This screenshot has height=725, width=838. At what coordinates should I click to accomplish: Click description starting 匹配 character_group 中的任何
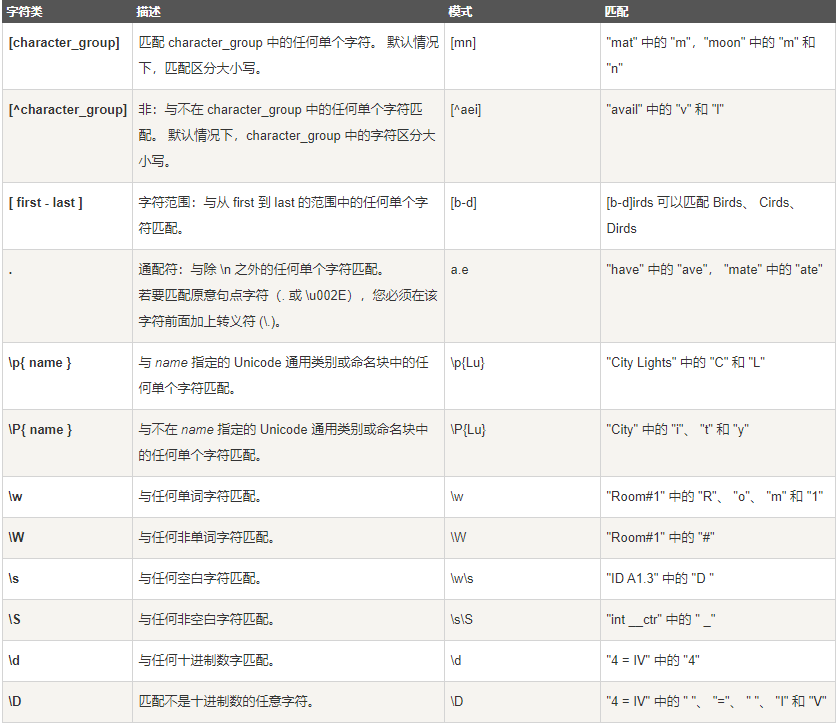289,56
